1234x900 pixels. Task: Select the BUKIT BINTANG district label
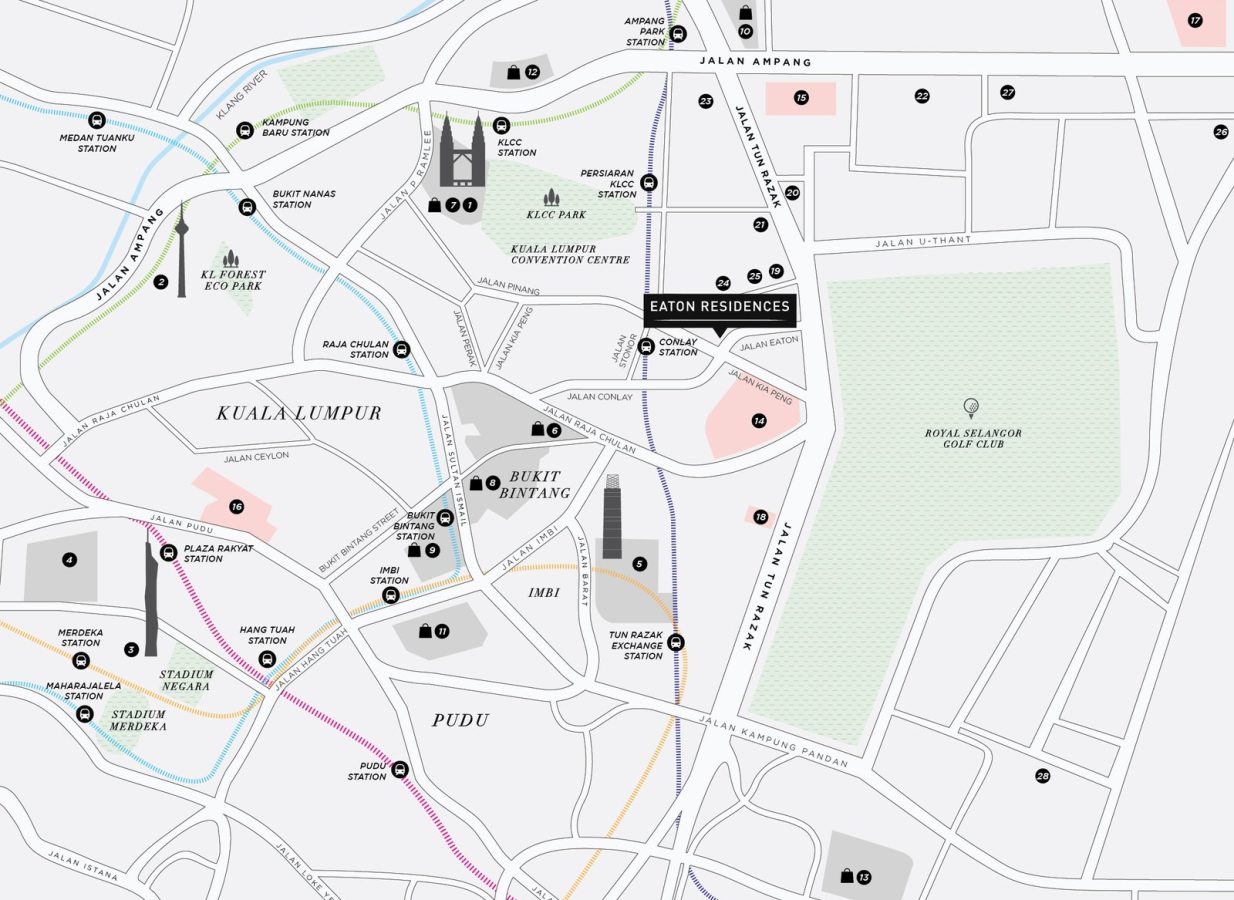coord(534,484)
